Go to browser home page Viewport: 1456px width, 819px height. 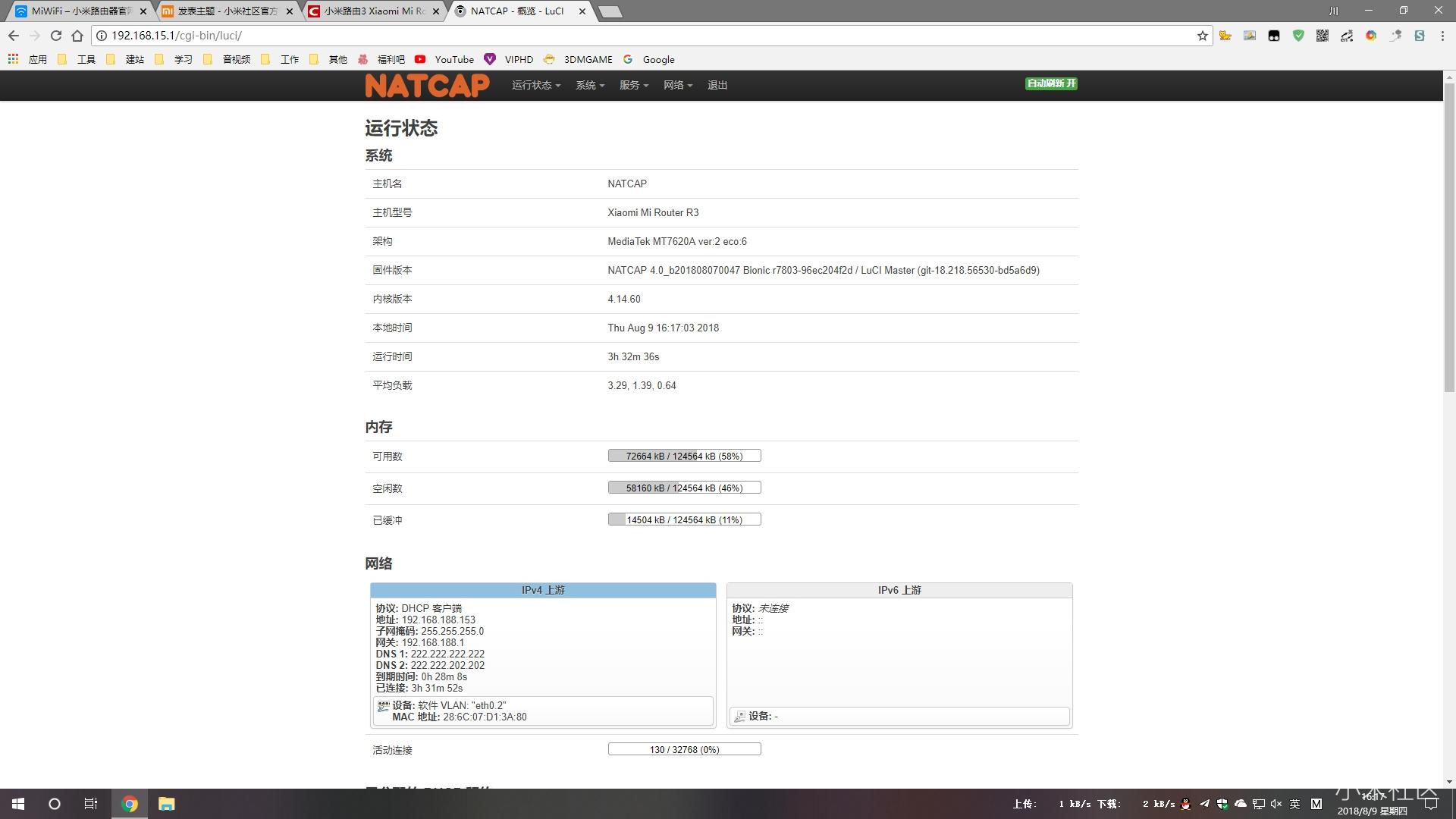pos(77,36)
